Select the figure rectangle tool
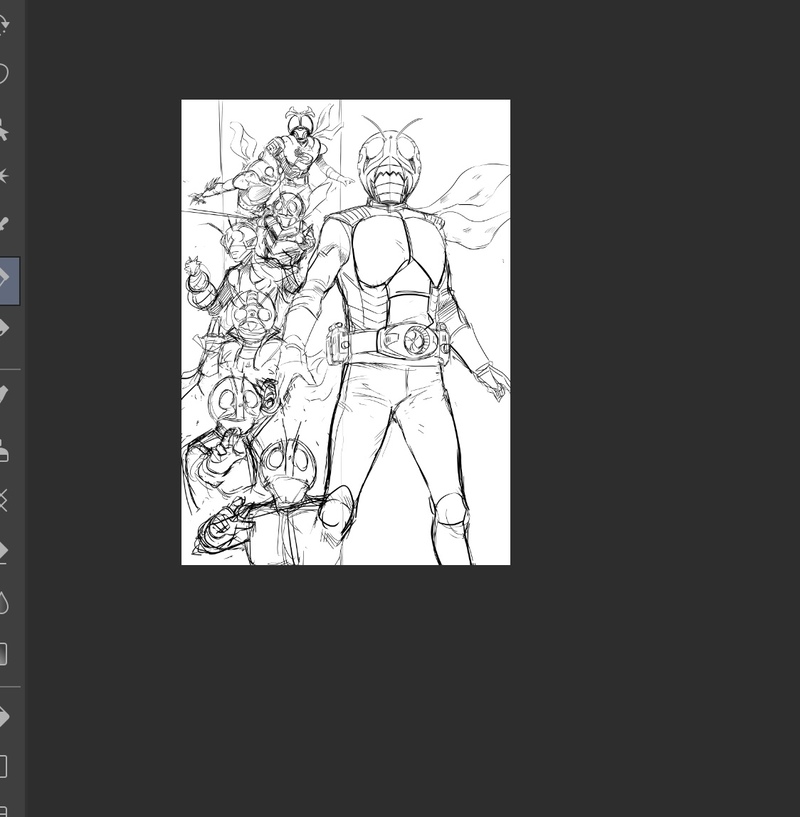 pos(3,766)
